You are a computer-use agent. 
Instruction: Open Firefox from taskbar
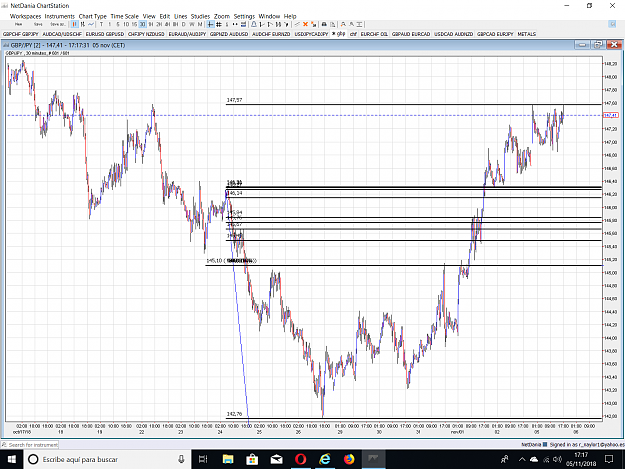pyautogui.click(x=349, y=459)
